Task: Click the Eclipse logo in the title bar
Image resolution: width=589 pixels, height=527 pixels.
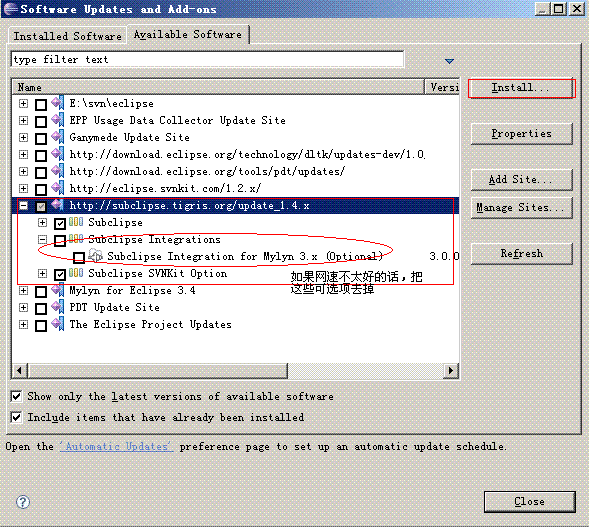Action: [10, 9]
